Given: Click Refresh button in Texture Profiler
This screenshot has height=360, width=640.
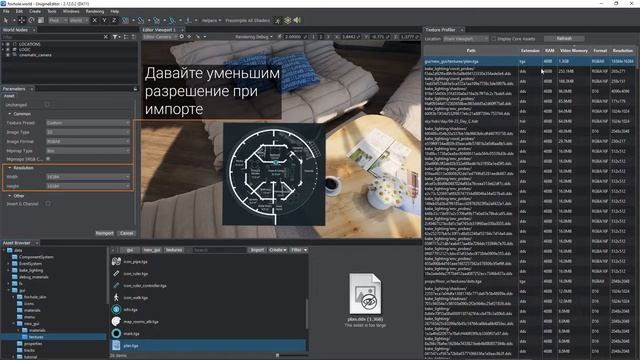Looking at the screenshot, I should point(564,38).
